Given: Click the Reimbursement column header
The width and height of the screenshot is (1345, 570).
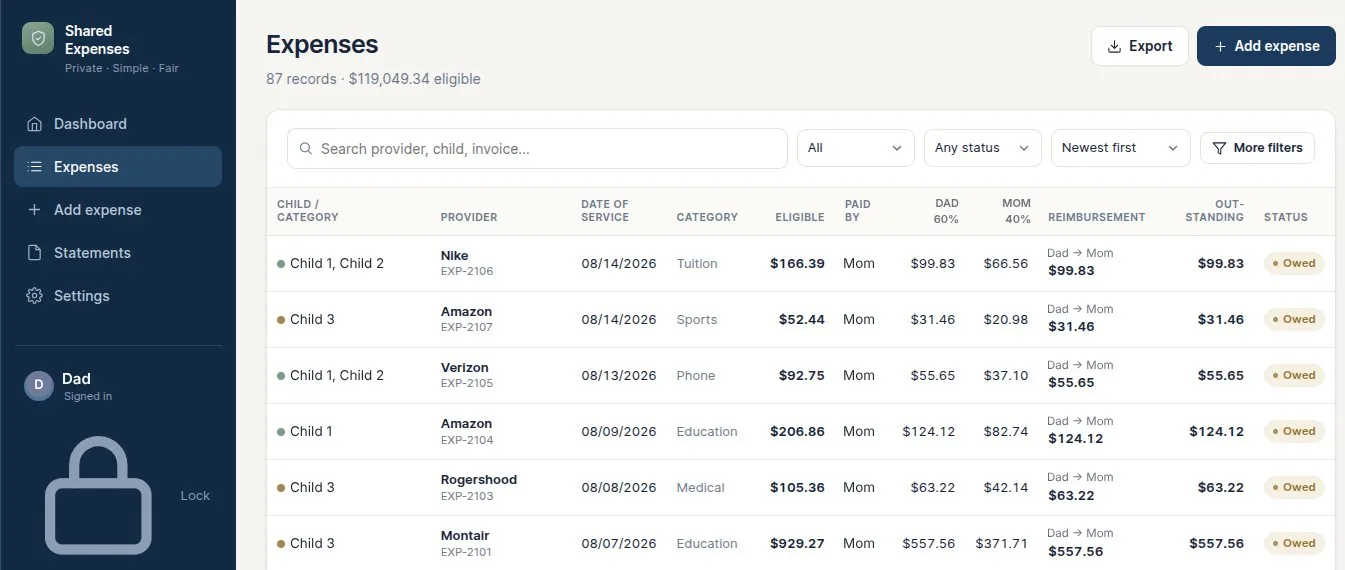Looking at the screenshot, I should pos(1097,217).
